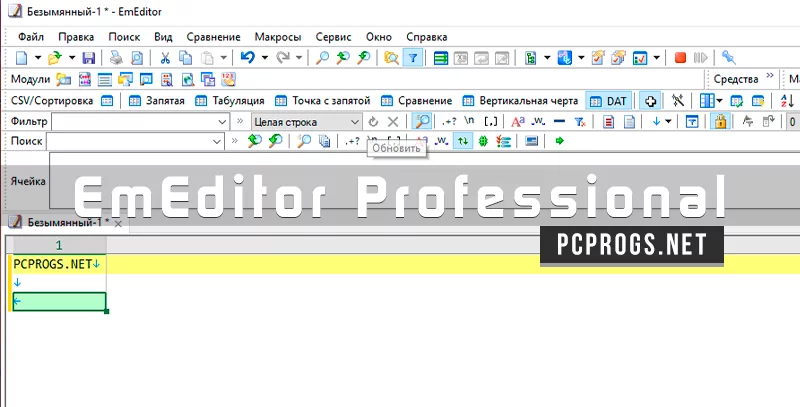This screenshot has width=800, height=407.
Task: Click the CSV/Сортировка normal mode icon
Action: pos(107,101)
